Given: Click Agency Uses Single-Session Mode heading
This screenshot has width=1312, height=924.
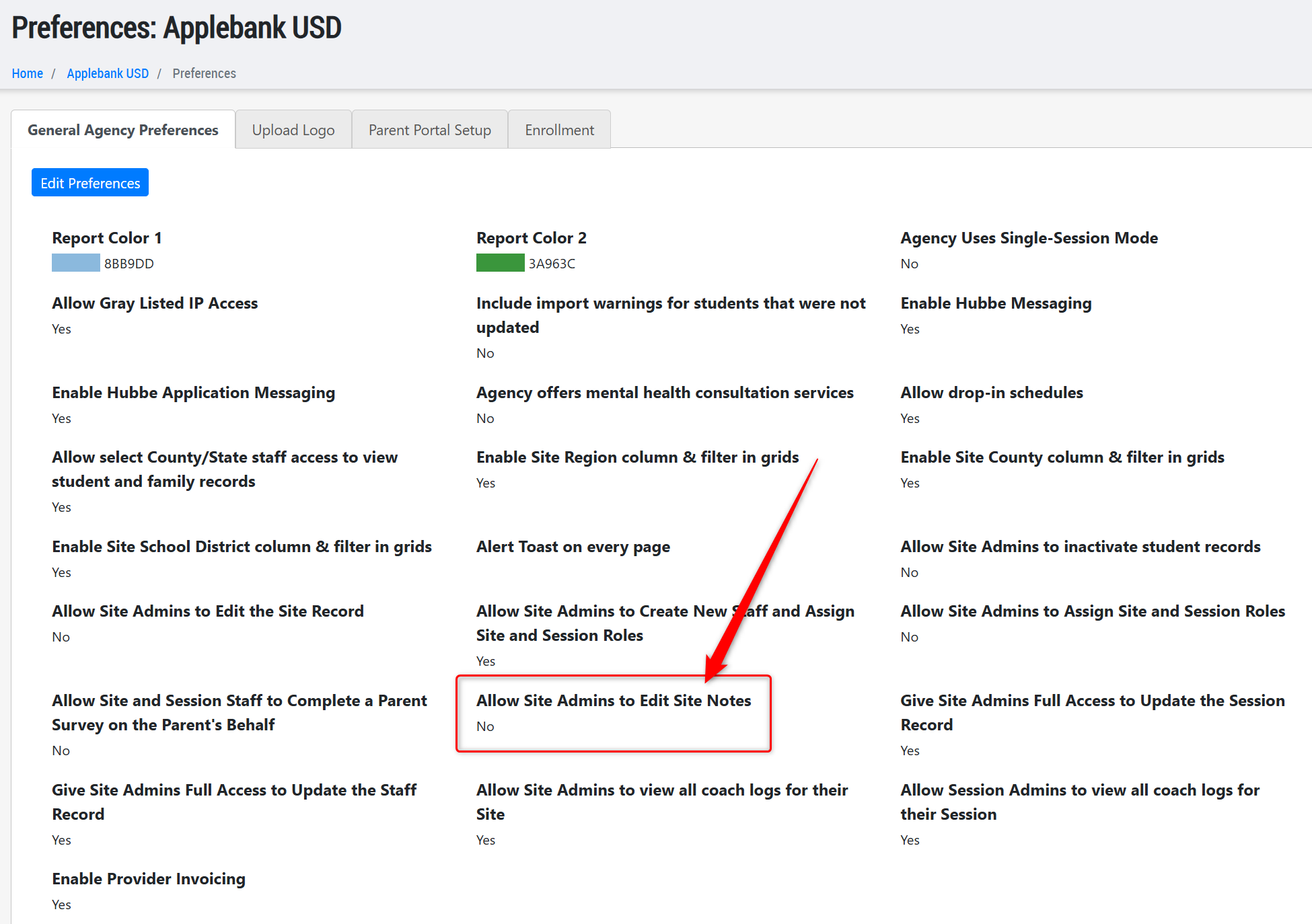Looking at the screenshot, I should point(1029,238).
